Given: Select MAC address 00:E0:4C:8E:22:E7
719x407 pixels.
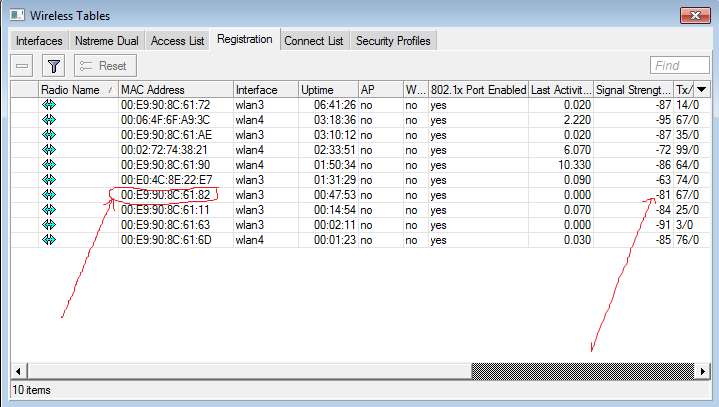Looking at the screenshot, I should point(167,180).
